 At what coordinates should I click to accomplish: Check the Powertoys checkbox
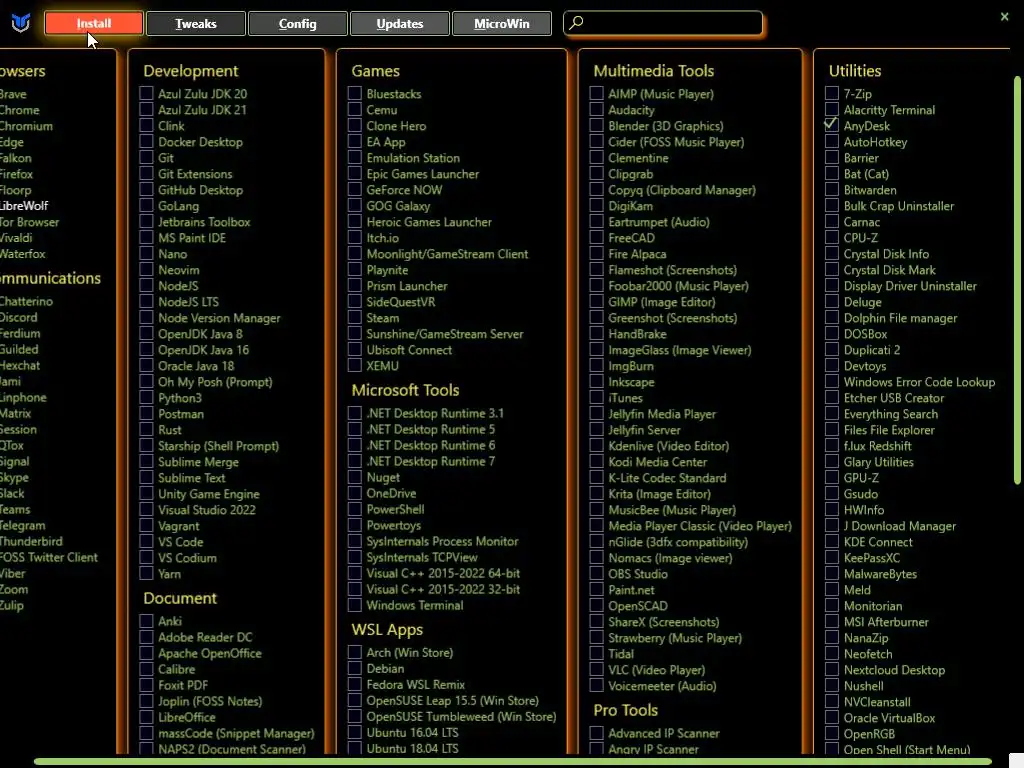coord(355,525)
